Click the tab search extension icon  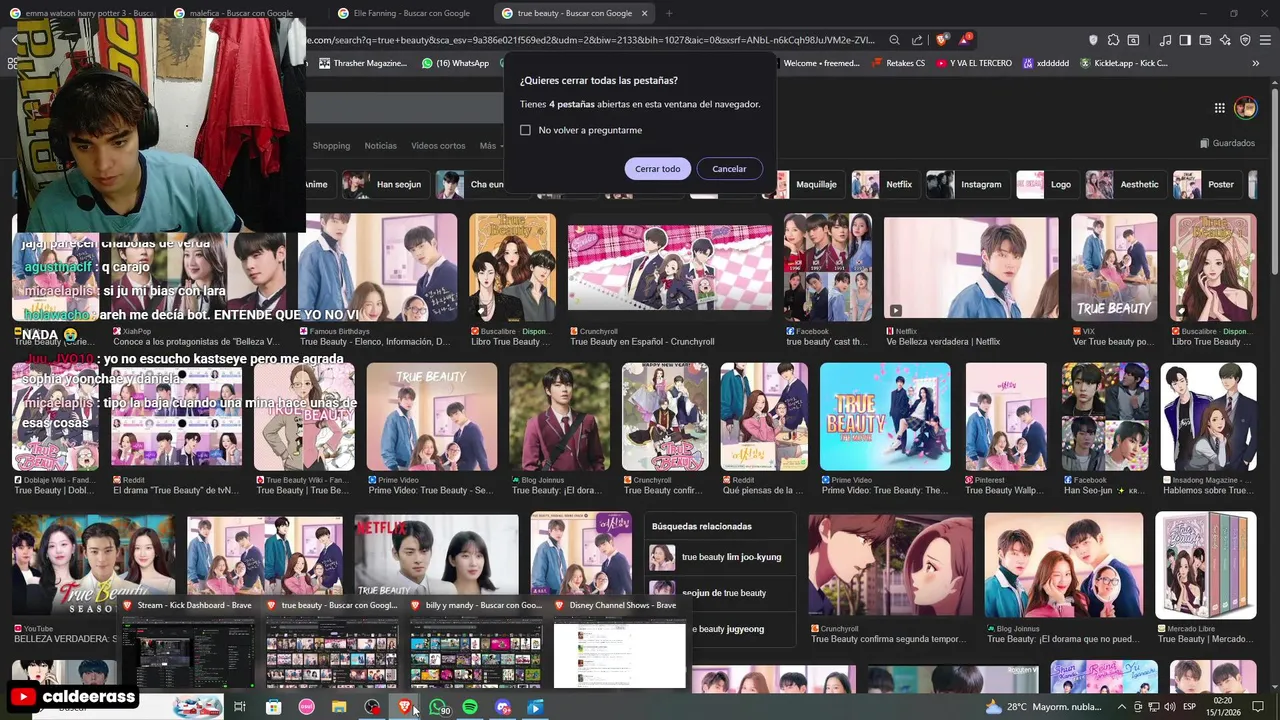pos(1133,40)
